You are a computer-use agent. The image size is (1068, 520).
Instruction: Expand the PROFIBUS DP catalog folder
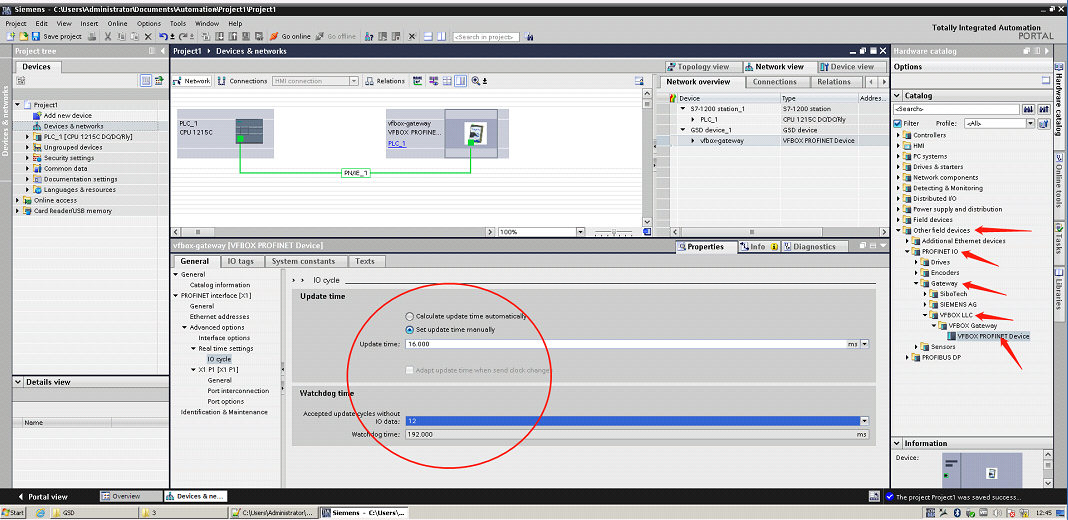pyautogui.click(x=907, y=357)
